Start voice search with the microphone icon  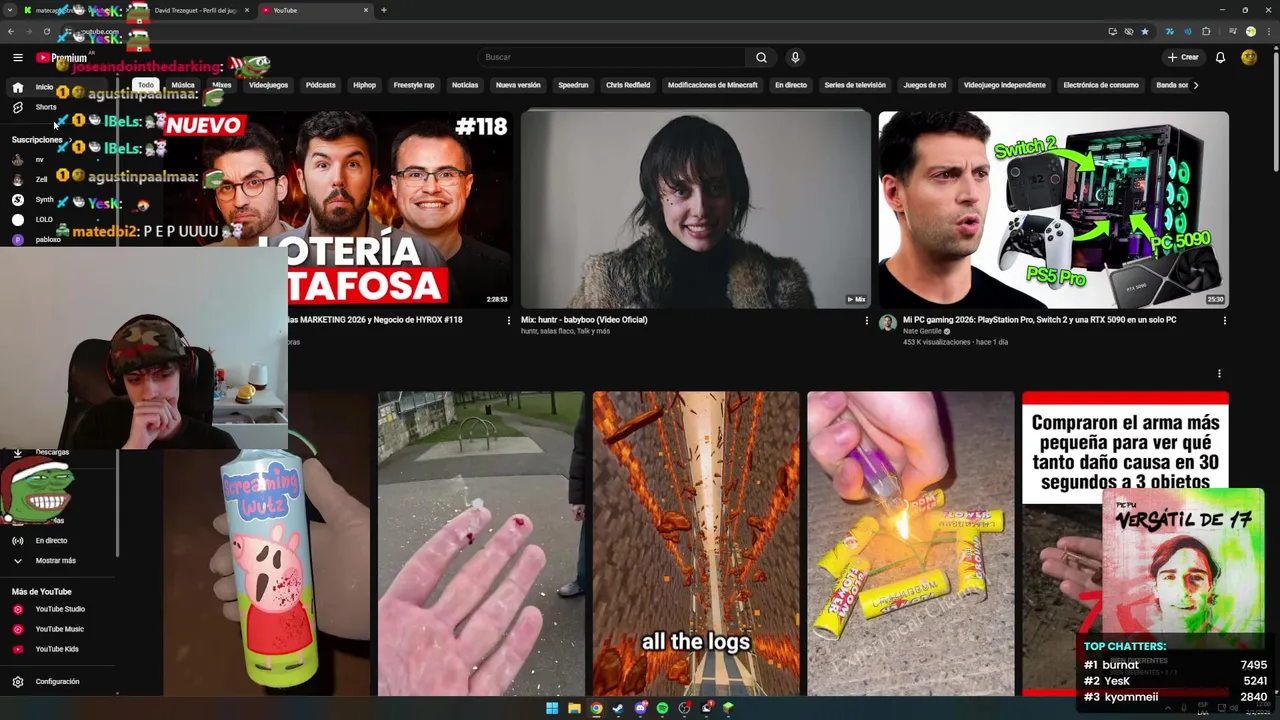795,57
